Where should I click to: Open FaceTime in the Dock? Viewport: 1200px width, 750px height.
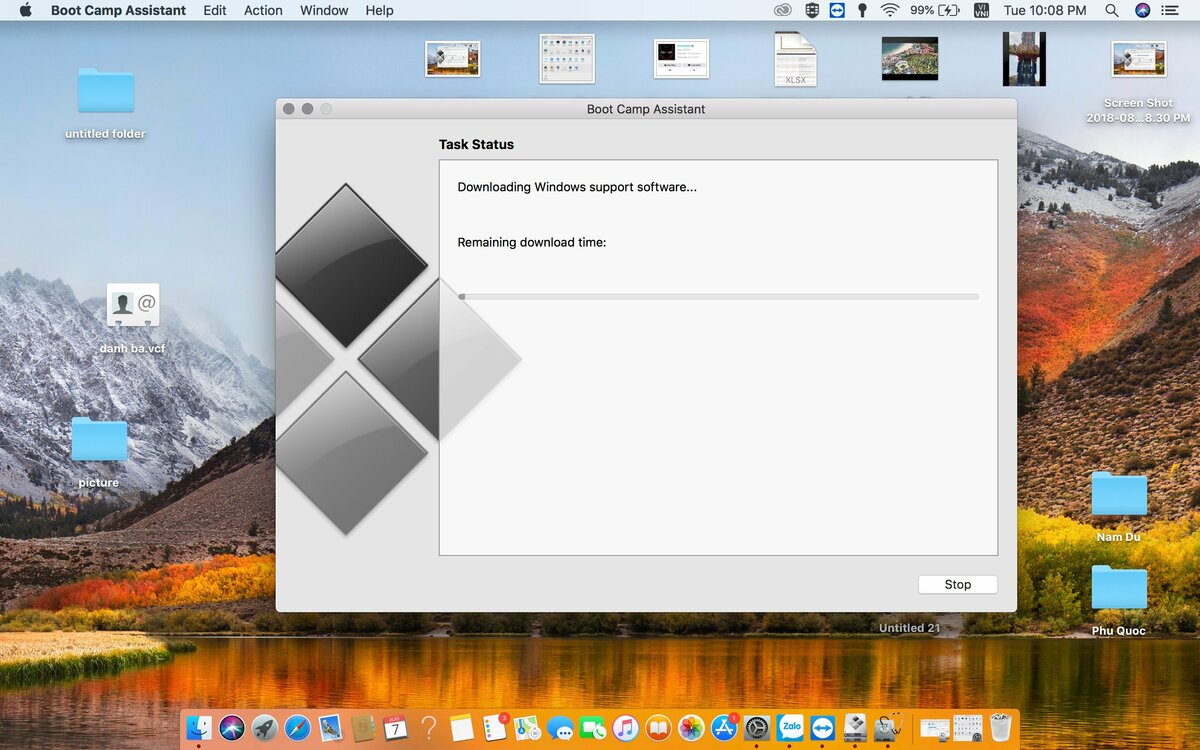click(593, 727)
